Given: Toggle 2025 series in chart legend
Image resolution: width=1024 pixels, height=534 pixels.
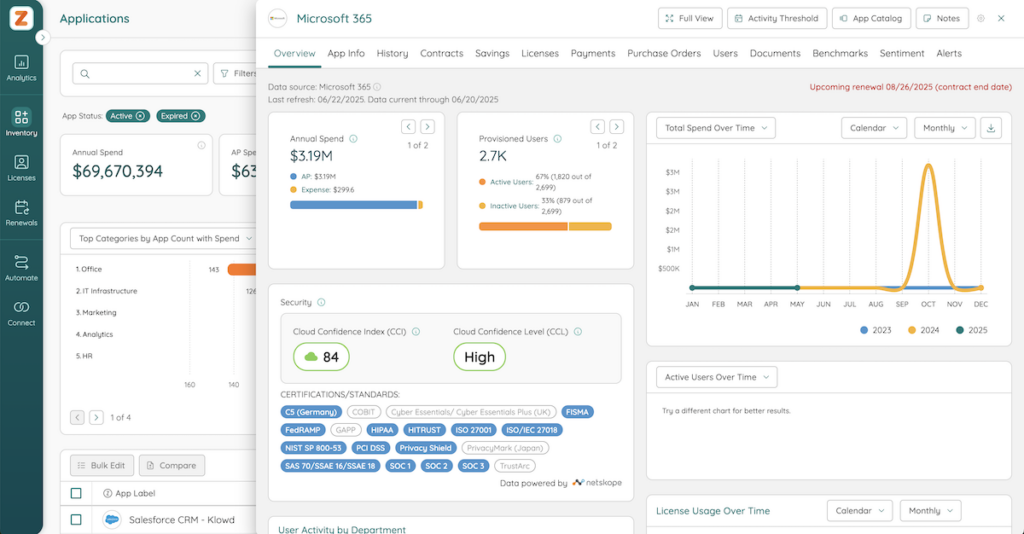Looking at the screenshot, I should coord(971,330).
